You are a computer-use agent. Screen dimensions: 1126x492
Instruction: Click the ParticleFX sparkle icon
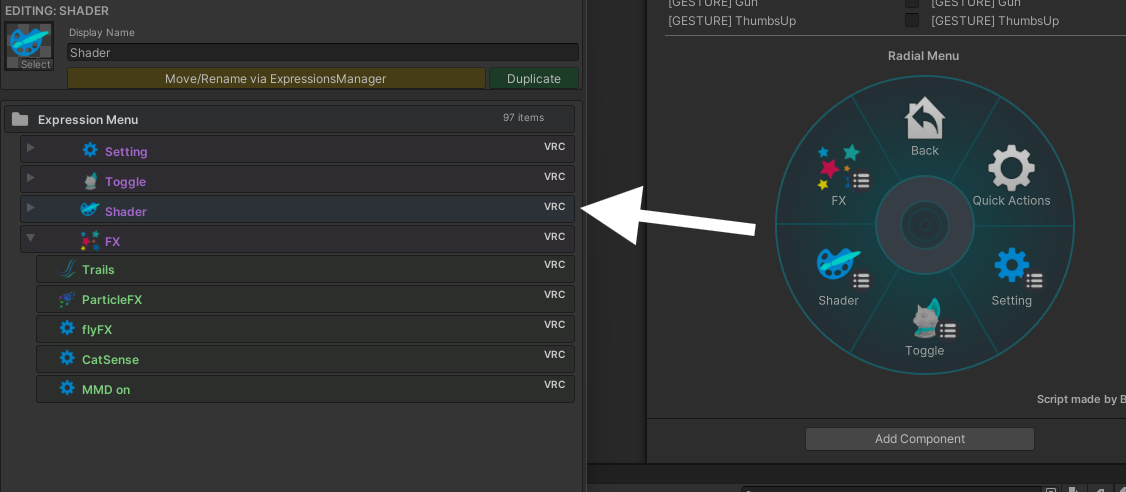pos(67,299)
